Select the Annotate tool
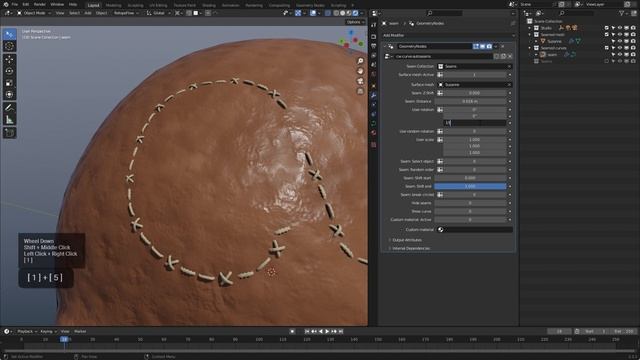Viewport: 640px width, 360px height. [x=9, y=108]
